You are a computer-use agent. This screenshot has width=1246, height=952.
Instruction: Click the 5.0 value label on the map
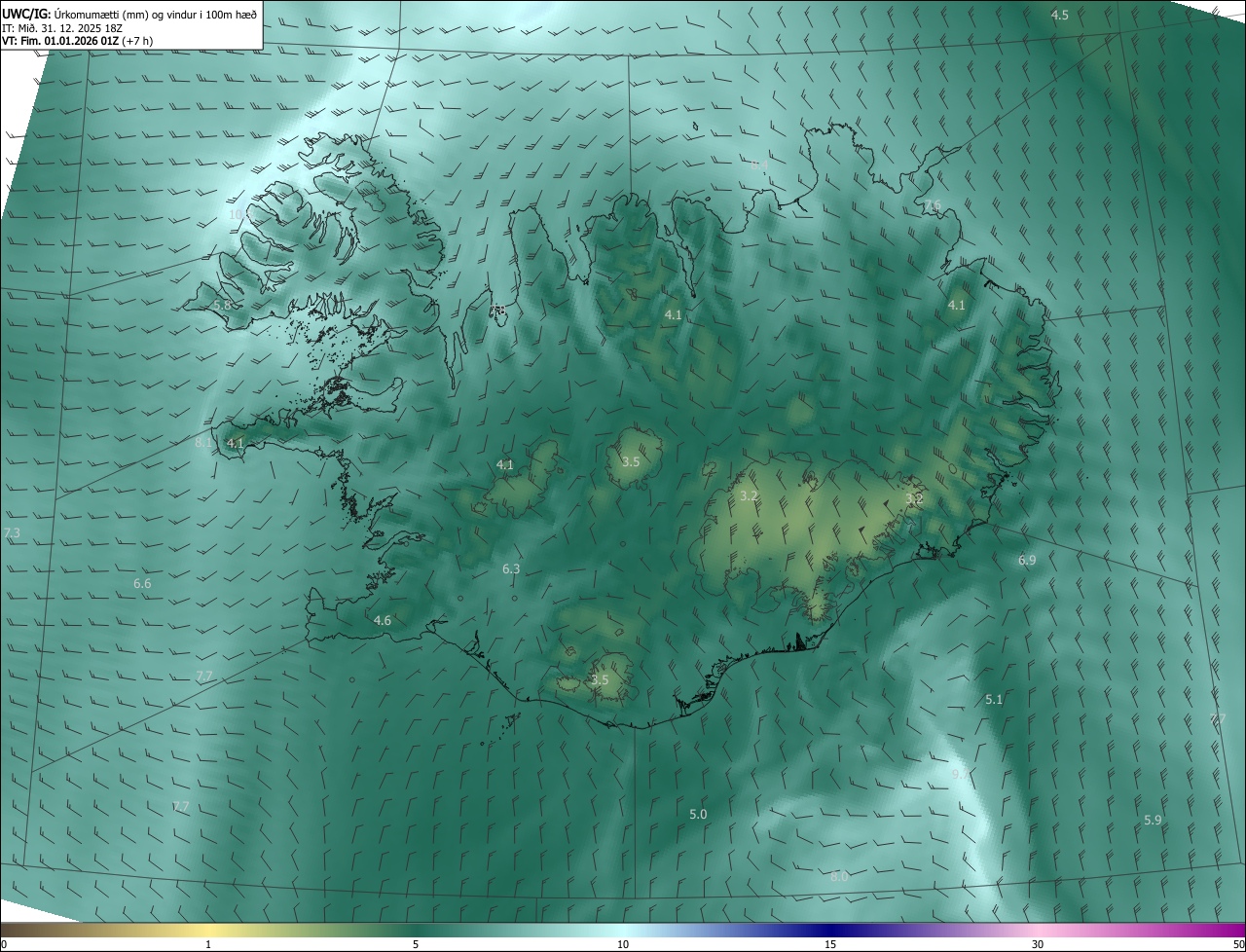[698, 814]
